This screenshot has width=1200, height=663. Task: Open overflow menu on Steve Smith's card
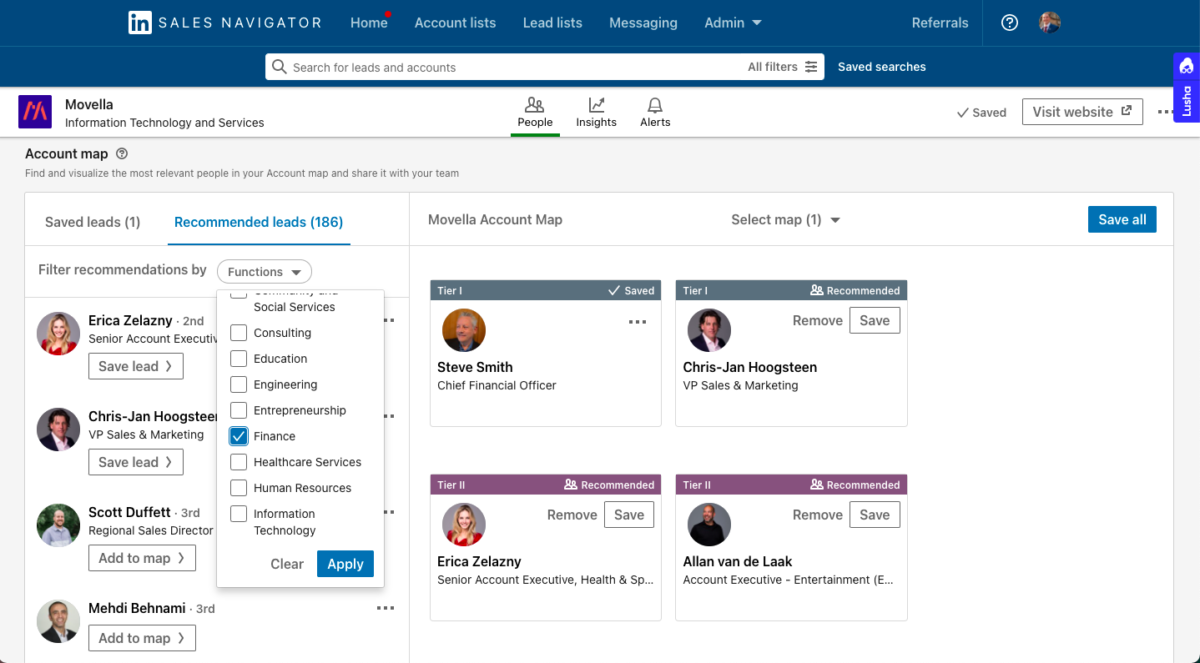tap(636, 322)
